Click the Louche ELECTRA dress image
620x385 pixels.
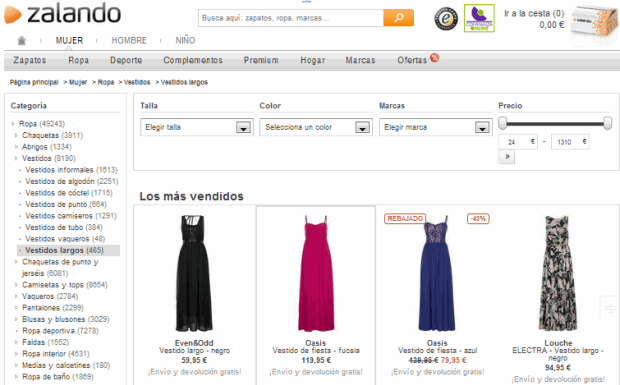tap(558, 273)
